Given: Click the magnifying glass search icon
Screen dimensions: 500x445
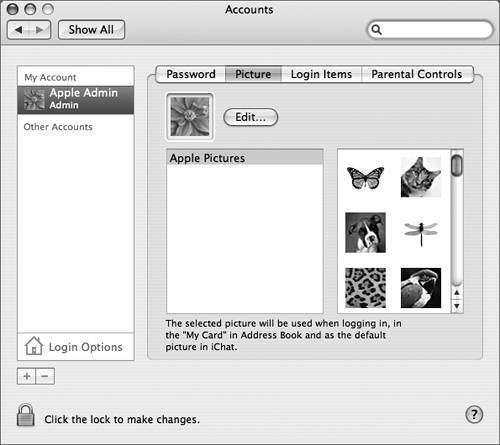Looking at the screenshot, I should point(376,30).
